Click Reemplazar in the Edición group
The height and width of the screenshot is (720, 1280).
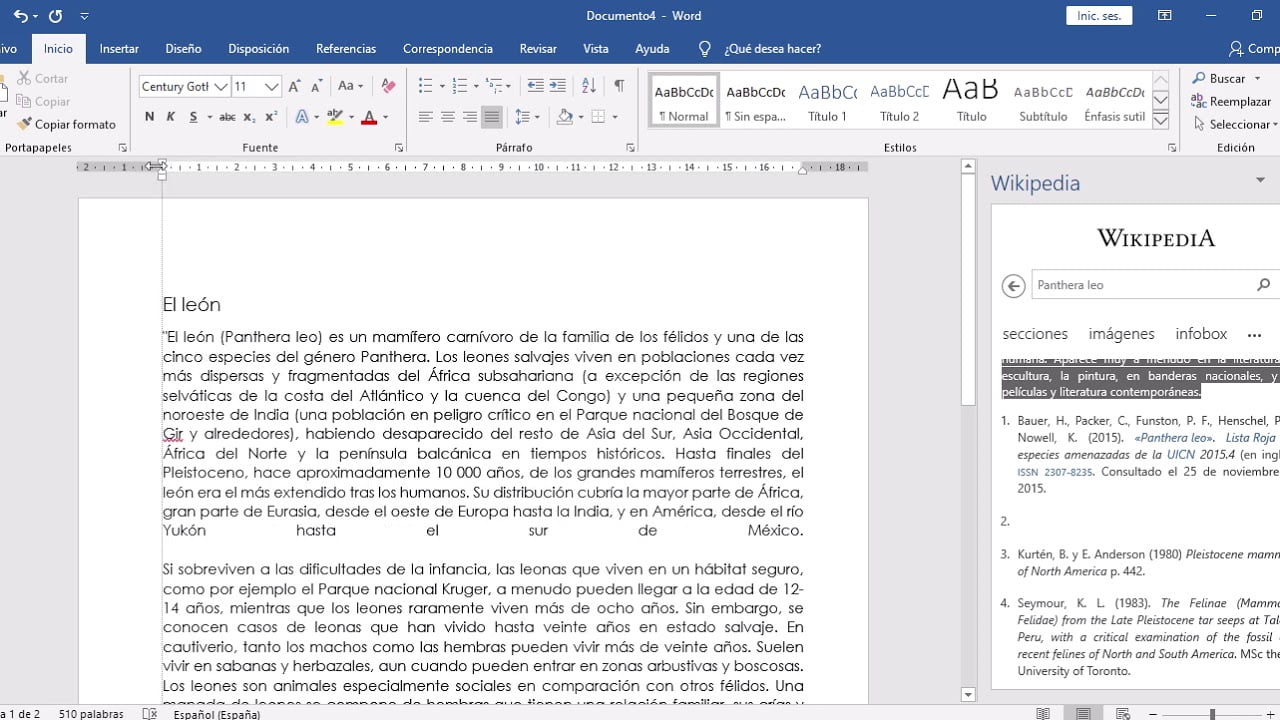(x=1232, y=101)
